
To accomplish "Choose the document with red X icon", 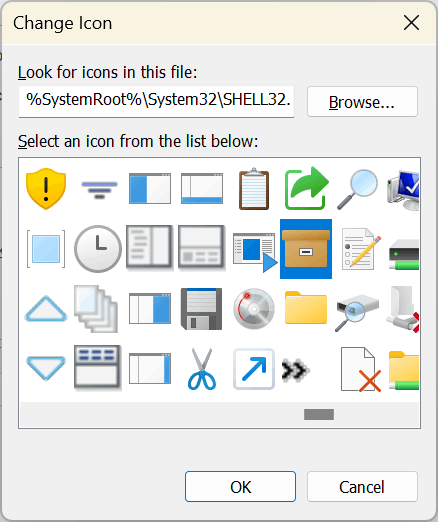I will click(361, 369).
